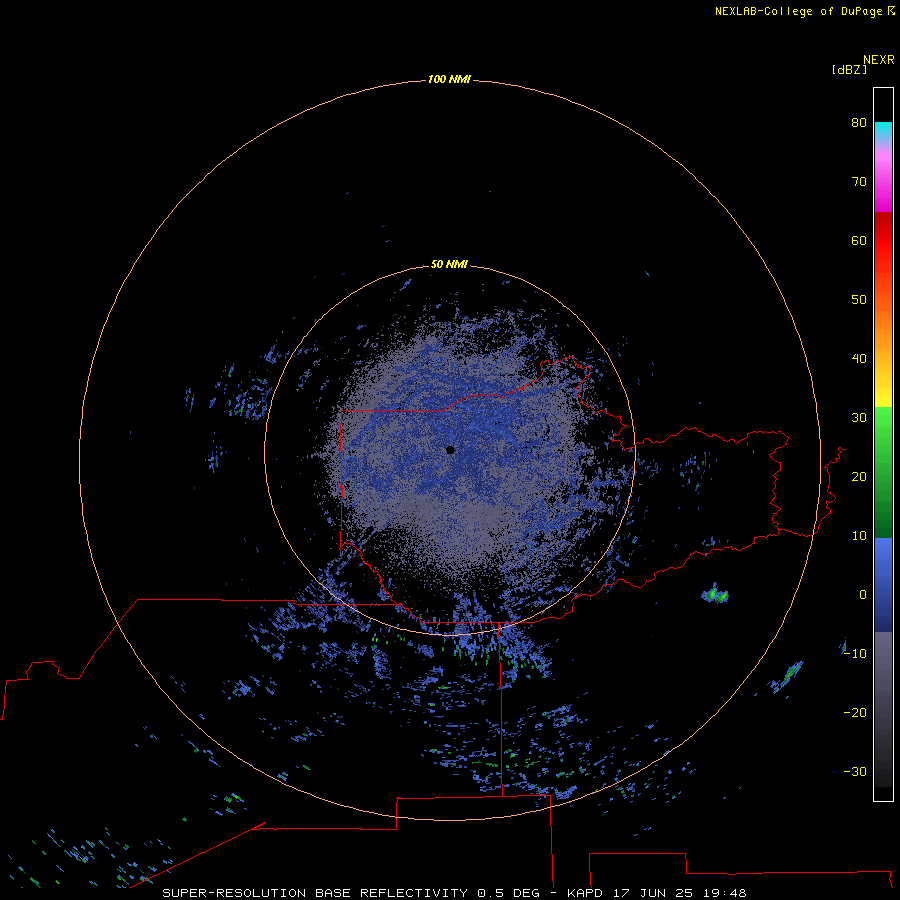The width and height of the screenshot is (900, 900).
Task: Click the SUPER-RESOLUTION BASE REFLECTIVITY caption text
Action: (x=315, y=893)
